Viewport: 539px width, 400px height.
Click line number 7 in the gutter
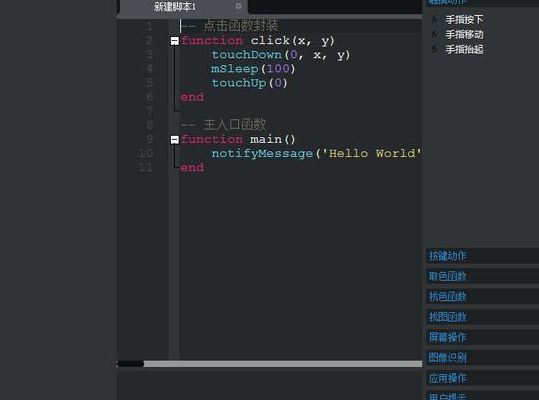click(x=150, y=111)
